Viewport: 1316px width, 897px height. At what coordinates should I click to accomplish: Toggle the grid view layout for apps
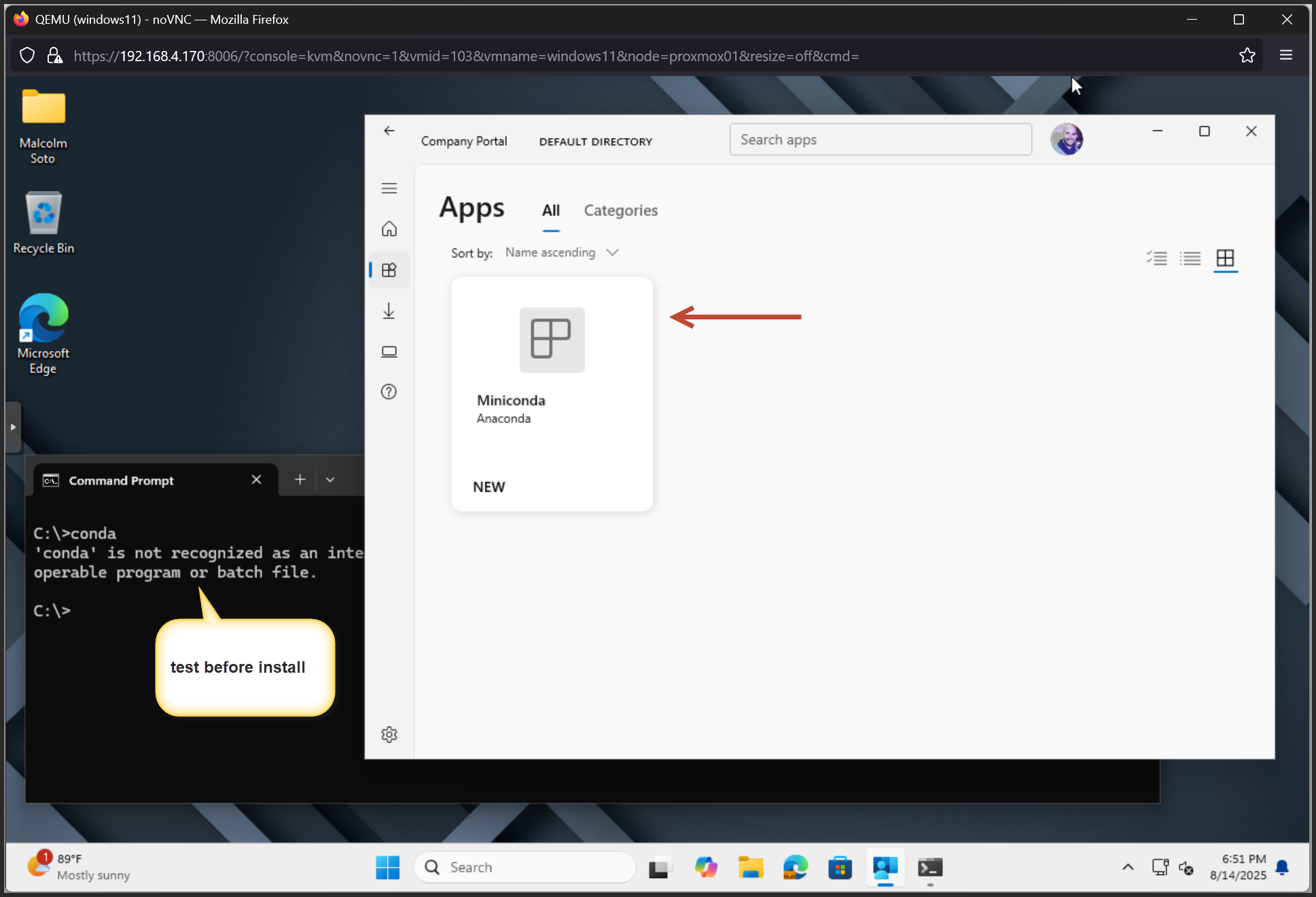click(1225, 258)
